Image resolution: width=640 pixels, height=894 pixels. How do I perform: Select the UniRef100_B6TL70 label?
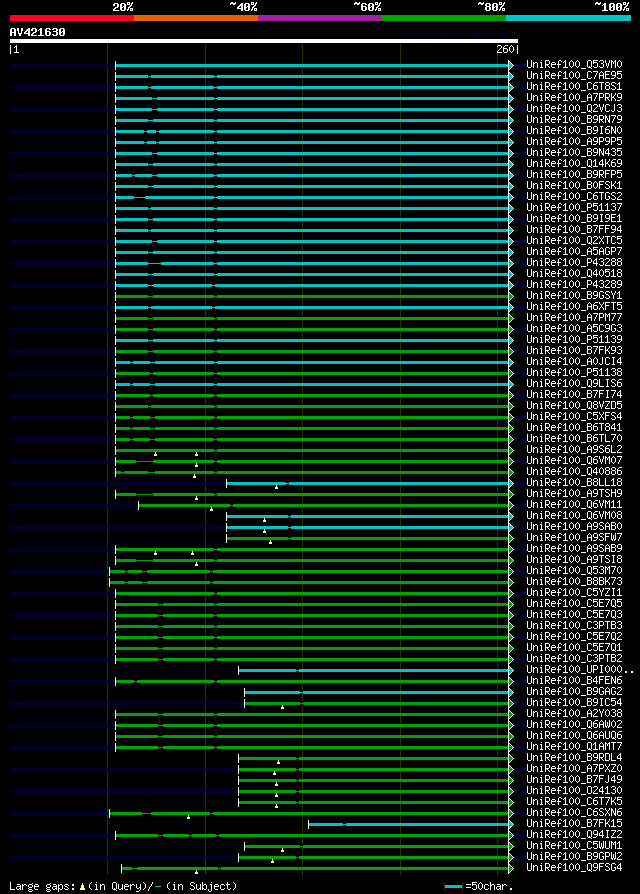[574, 438]
